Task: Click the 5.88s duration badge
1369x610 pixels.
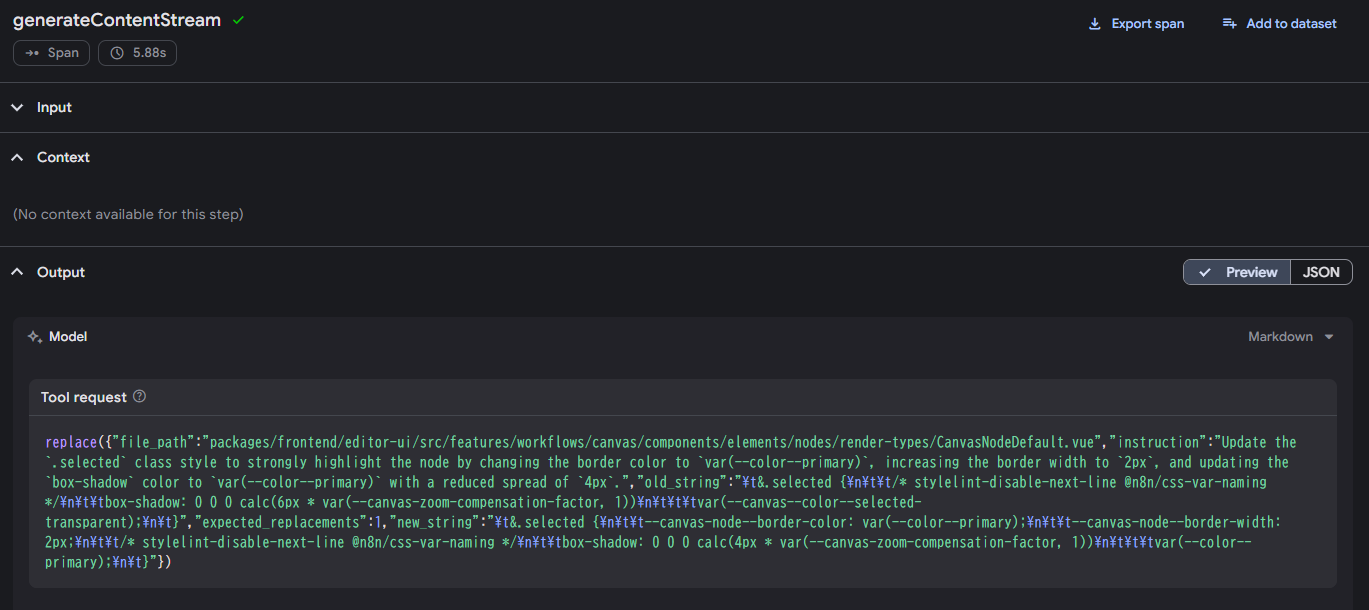Action: (x=137, y=53)
